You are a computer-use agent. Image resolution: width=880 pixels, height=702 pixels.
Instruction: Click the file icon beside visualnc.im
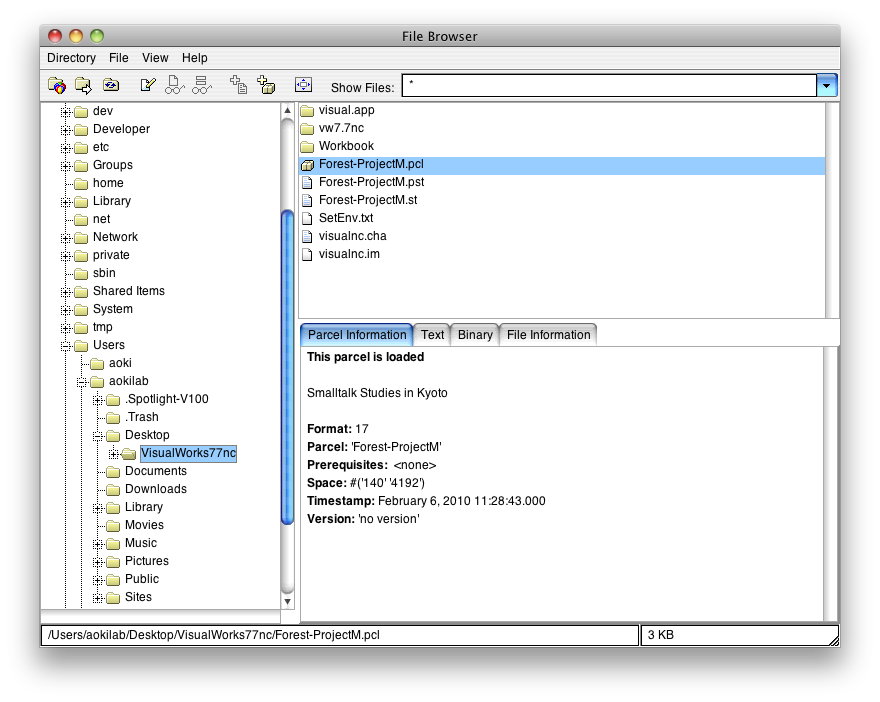pos(307,254)
